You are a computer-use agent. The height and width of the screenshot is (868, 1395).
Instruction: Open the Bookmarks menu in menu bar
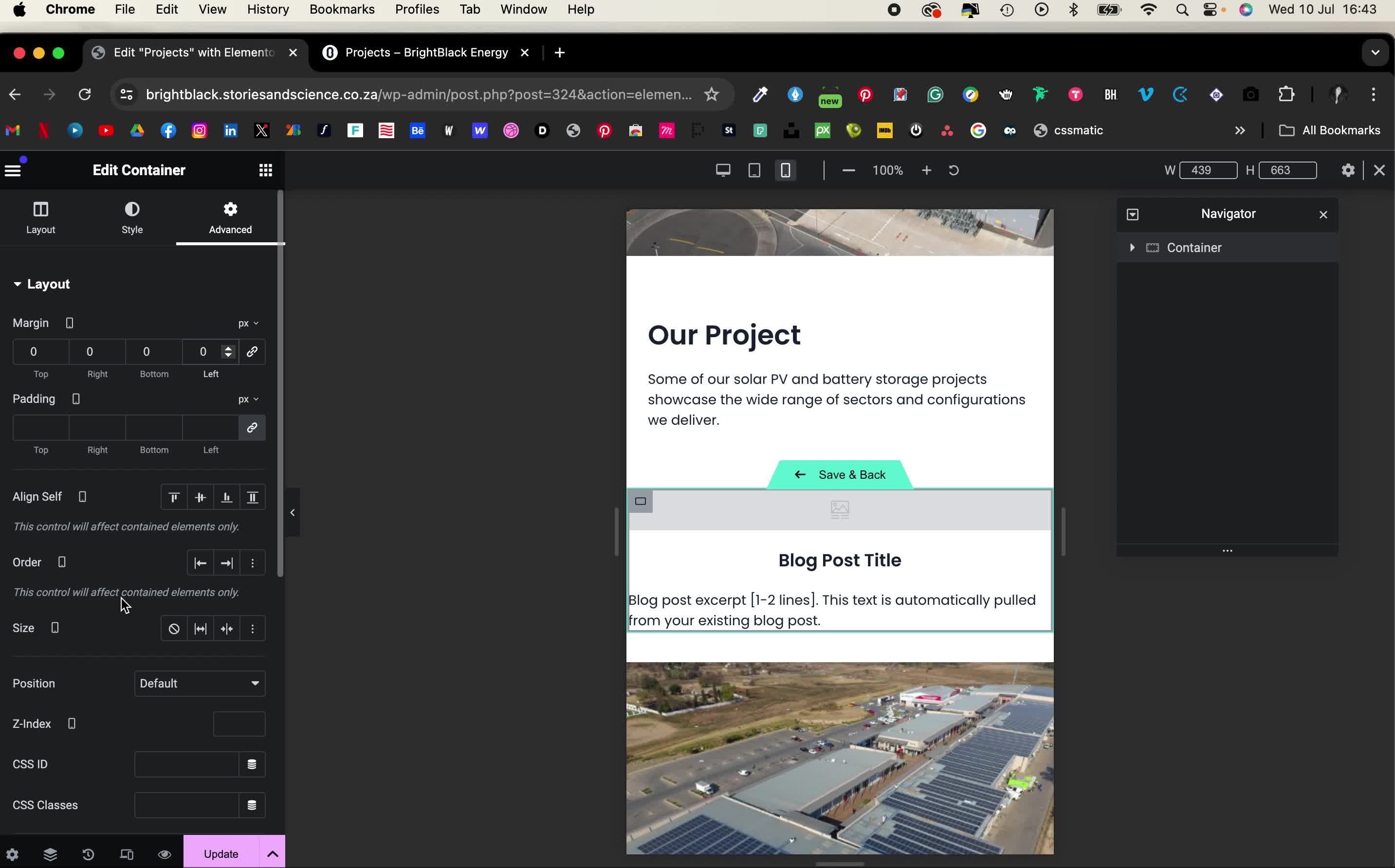click(342, 10)
